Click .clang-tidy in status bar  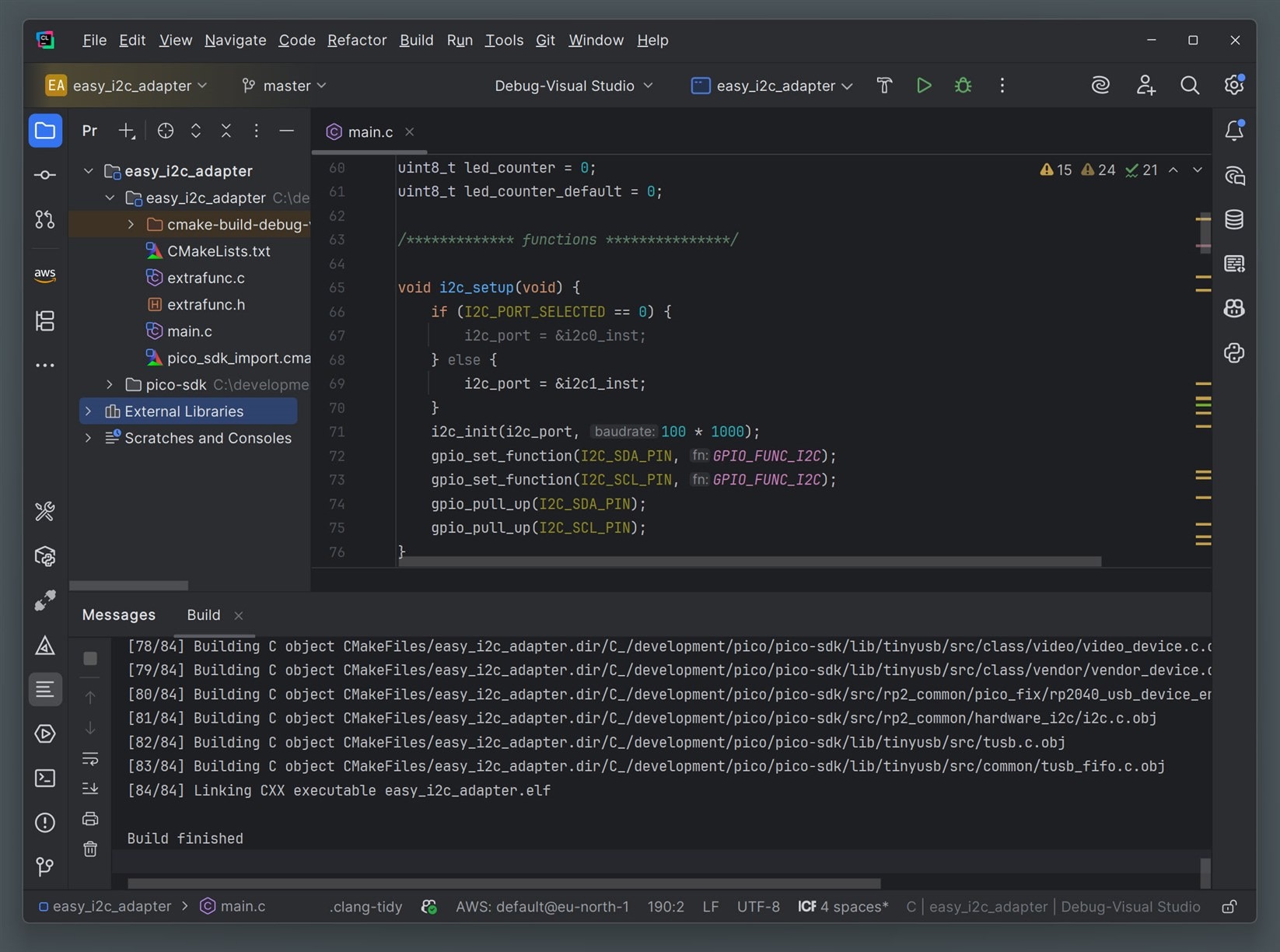click(365, 907)
